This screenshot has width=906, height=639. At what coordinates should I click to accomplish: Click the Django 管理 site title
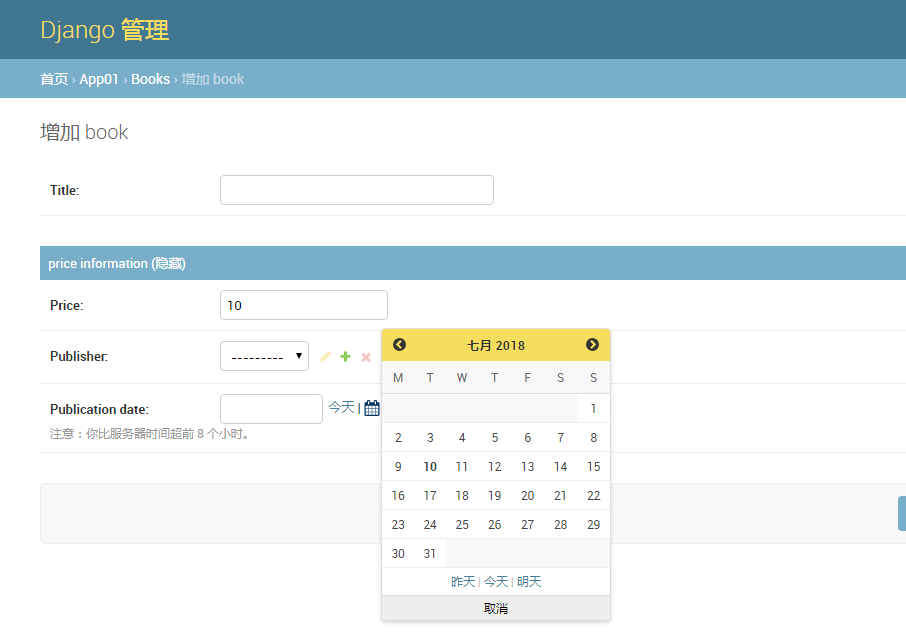click(x=105, y=30)
